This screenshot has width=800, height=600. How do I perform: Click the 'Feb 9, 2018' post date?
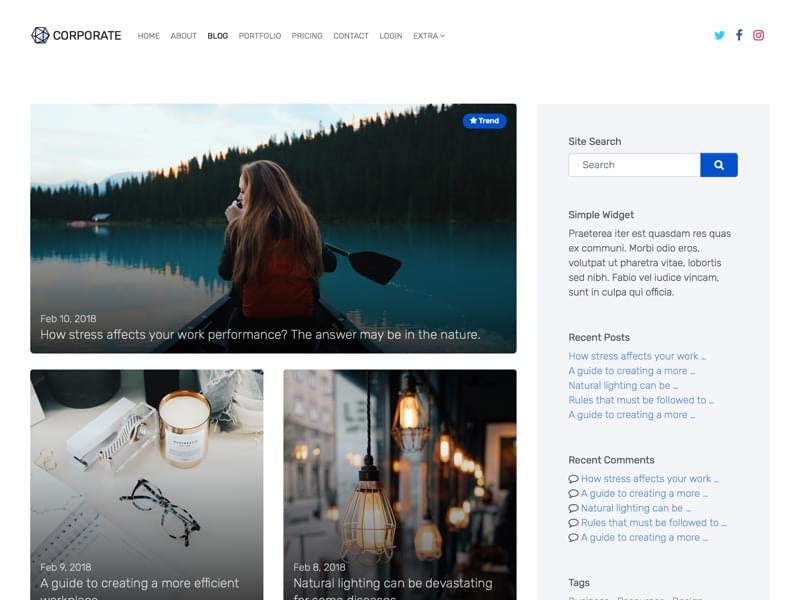point(66,567)
